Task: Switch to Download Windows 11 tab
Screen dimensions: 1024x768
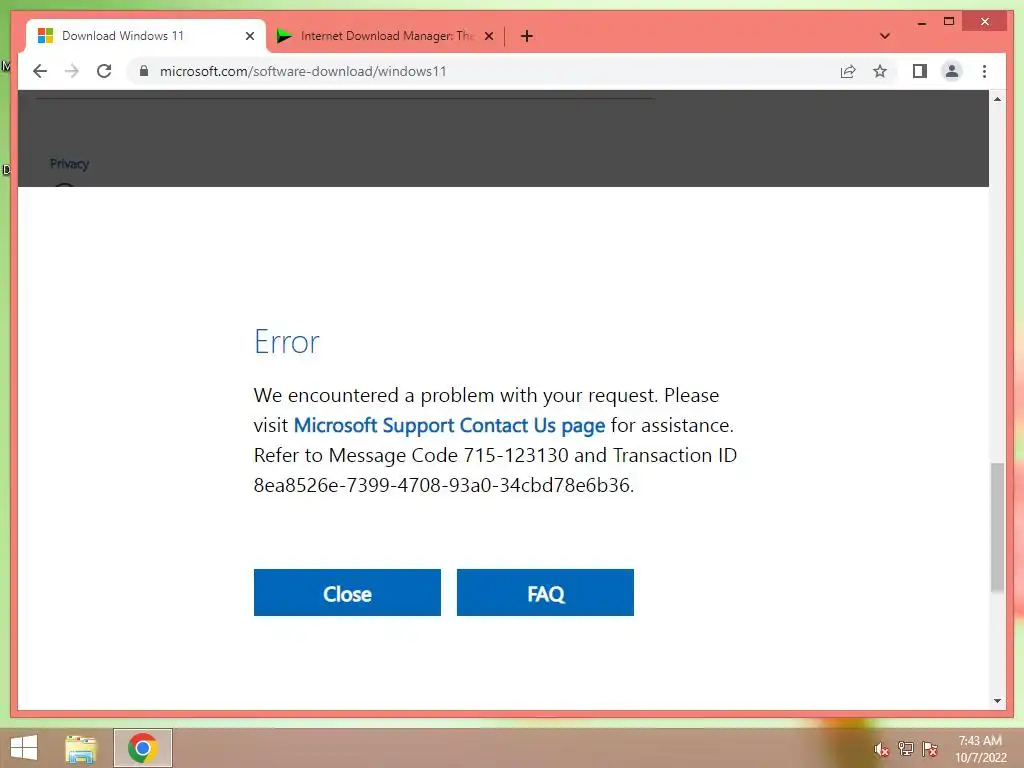Action: (x=144, y=36)
